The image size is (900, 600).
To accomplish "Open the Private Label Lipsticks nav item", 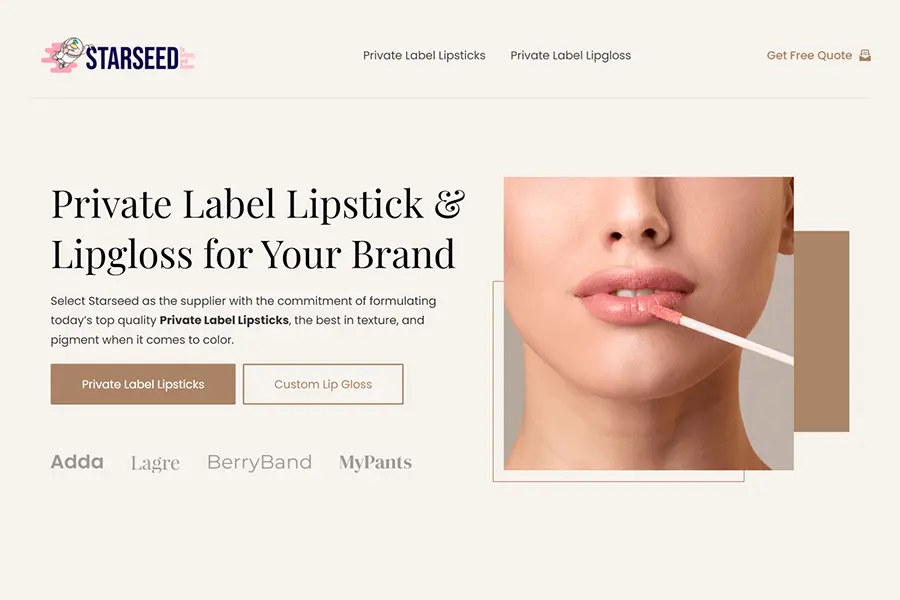I will pyautogui.click(x=424, y=56).
